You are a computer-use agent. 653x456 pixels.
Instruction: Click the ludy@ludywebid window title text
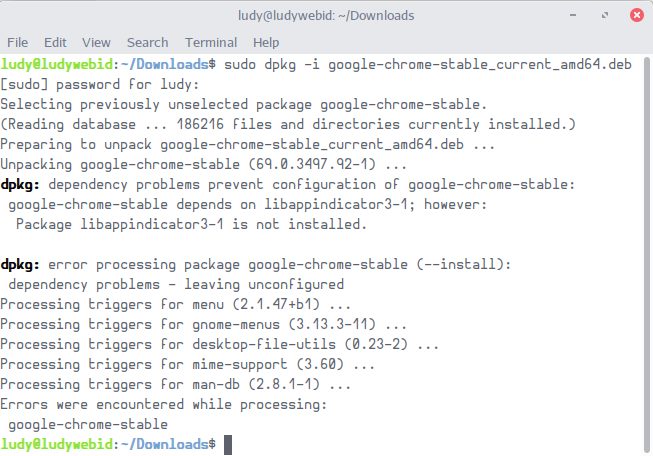pyautogui.click(x=326, y=15)
